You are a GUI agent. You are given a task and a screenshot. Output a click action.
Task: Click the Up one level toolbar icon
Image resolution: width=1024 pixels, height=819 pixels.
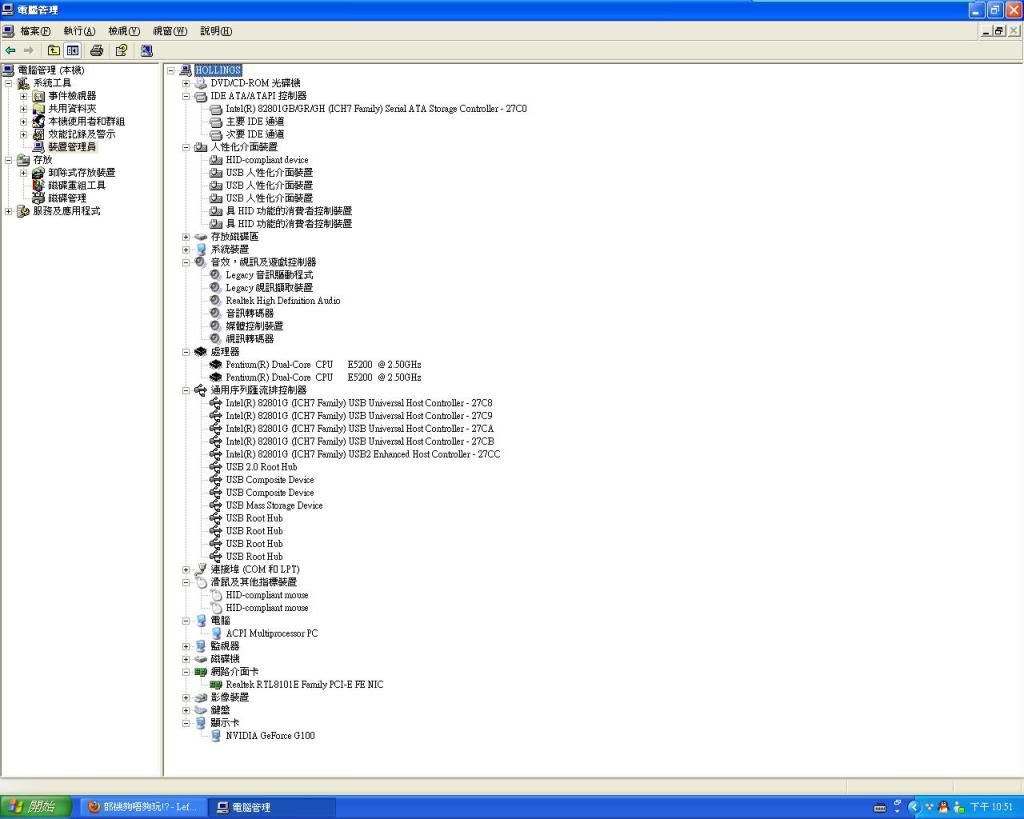54,50
